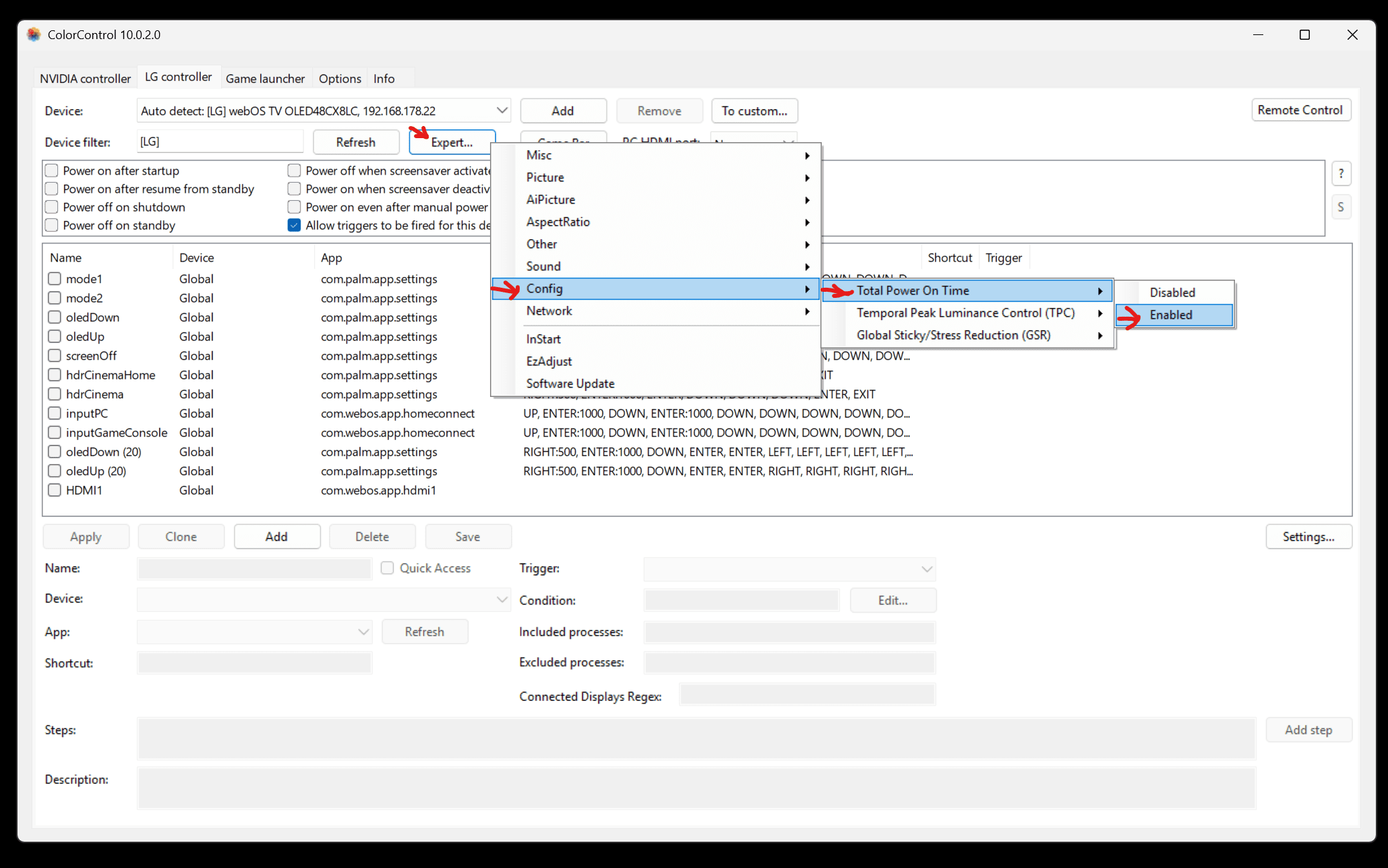1388x868 pixels.
Task: Open Total Power On Time submenu
Action: click(x=967, y=290)
